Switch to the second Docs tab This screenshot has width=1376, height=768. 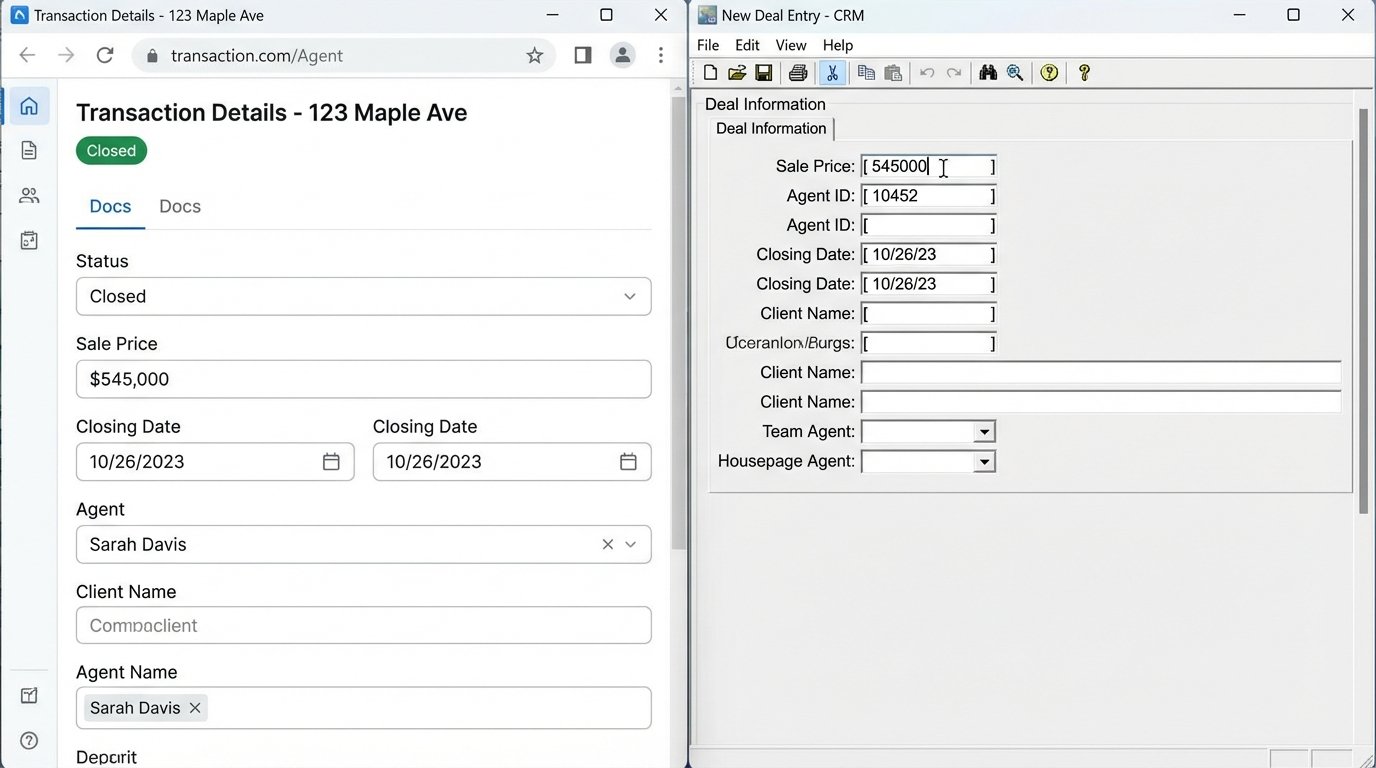179,206
